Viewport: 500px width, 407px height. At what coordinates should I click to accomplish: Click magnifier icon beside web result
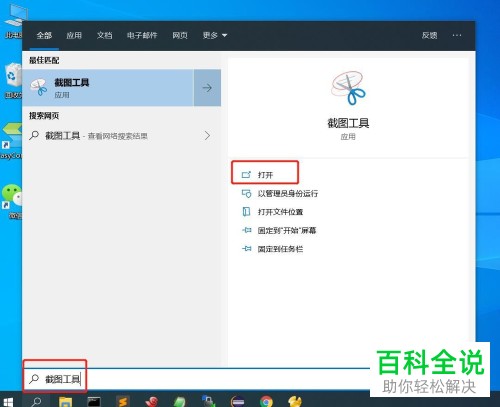34,135
